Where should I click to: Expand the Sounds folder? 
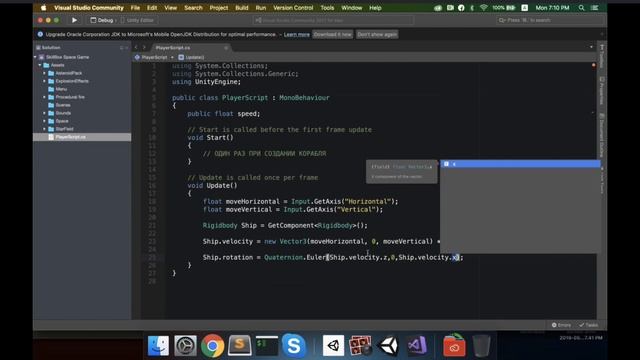click(44, 113)
